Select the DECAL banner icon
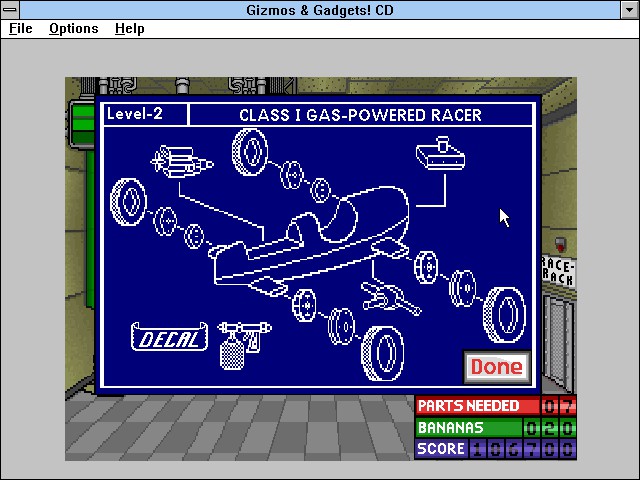The width and height of the screenshot is (640, 480). point(169,337)
